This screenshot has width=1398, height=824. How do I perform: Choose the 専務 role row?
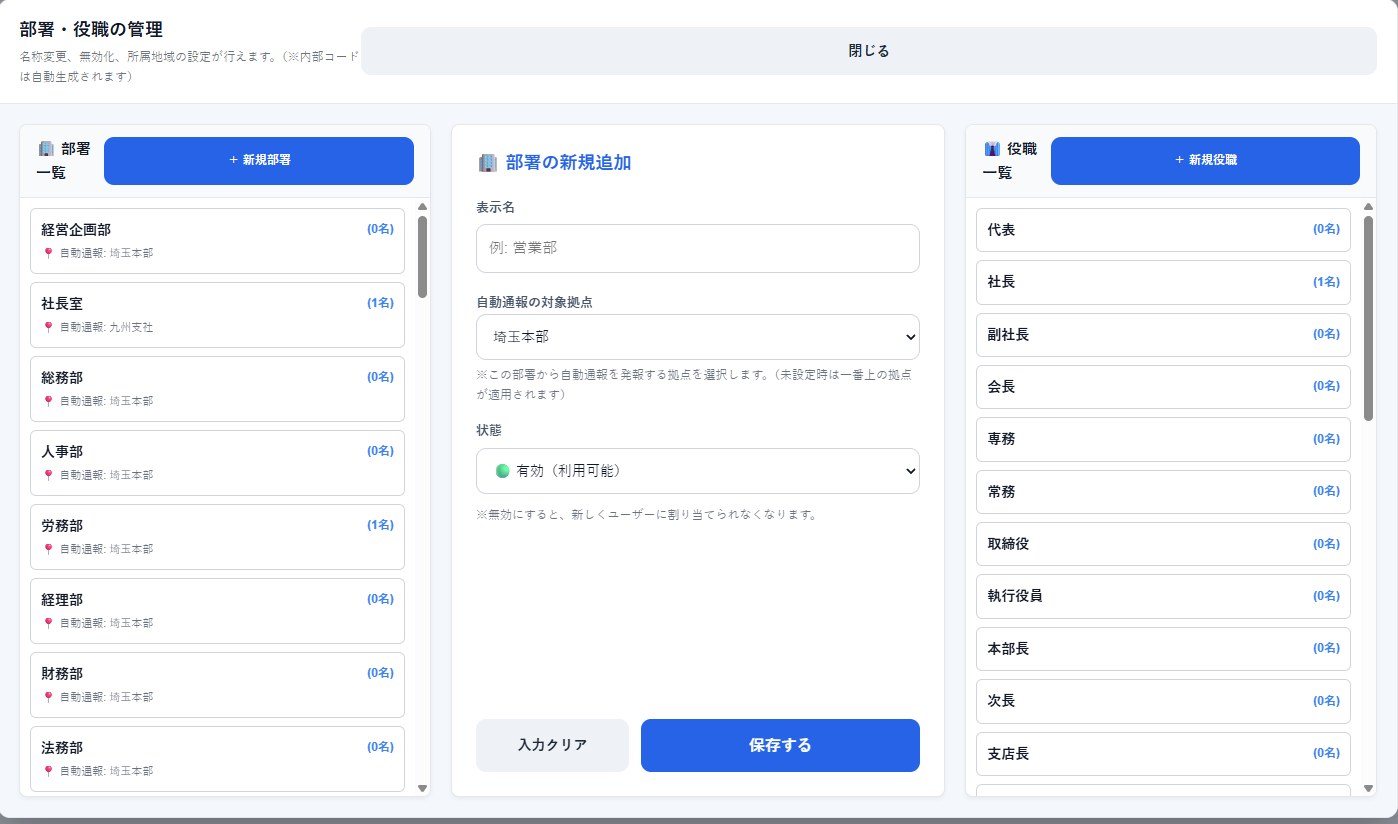pyautogui.click(x=1163, y=439)
